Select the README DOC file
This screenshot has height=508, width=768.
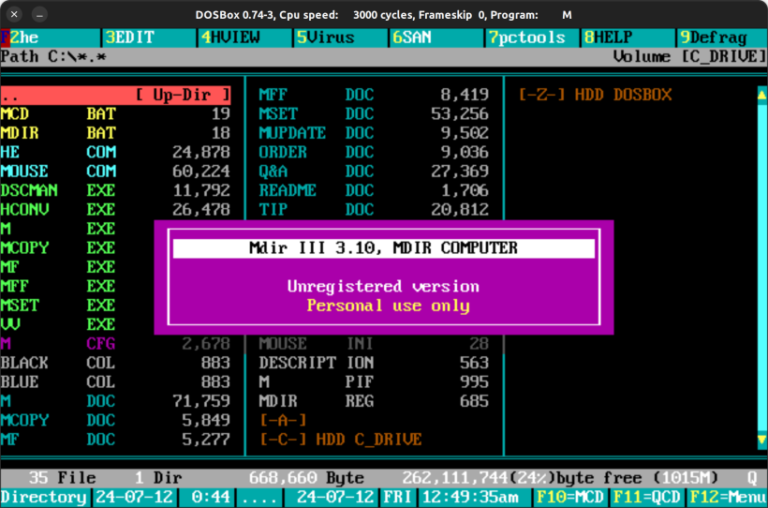(374, 191)
